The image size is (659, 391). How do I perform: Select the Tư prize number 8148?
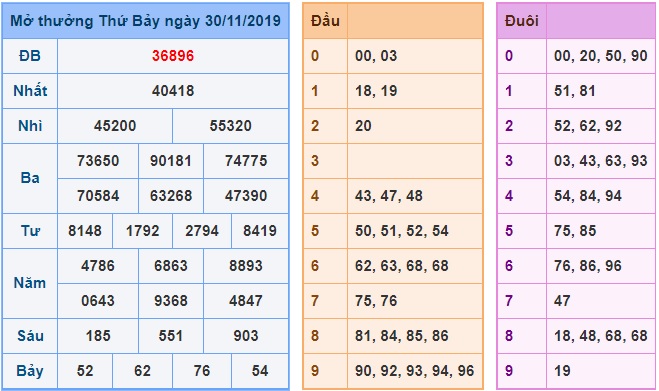[x=85, y=230]
